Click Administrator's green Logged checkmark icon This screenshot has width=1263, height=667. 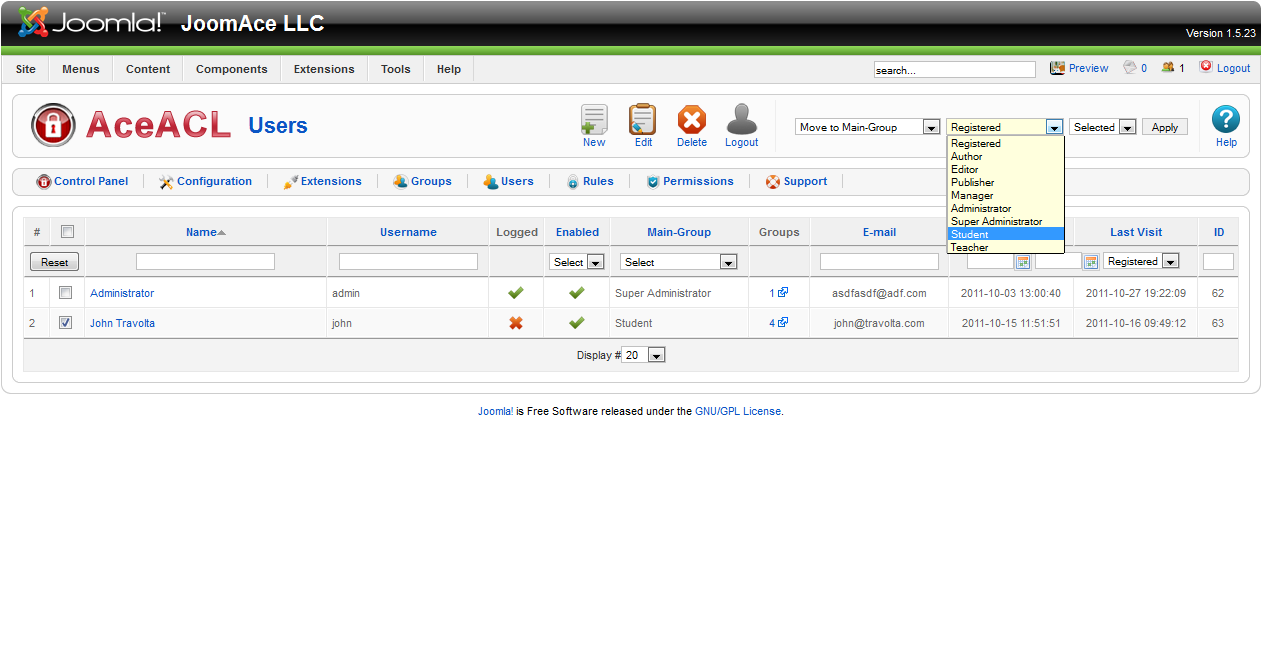click(516, 293)
